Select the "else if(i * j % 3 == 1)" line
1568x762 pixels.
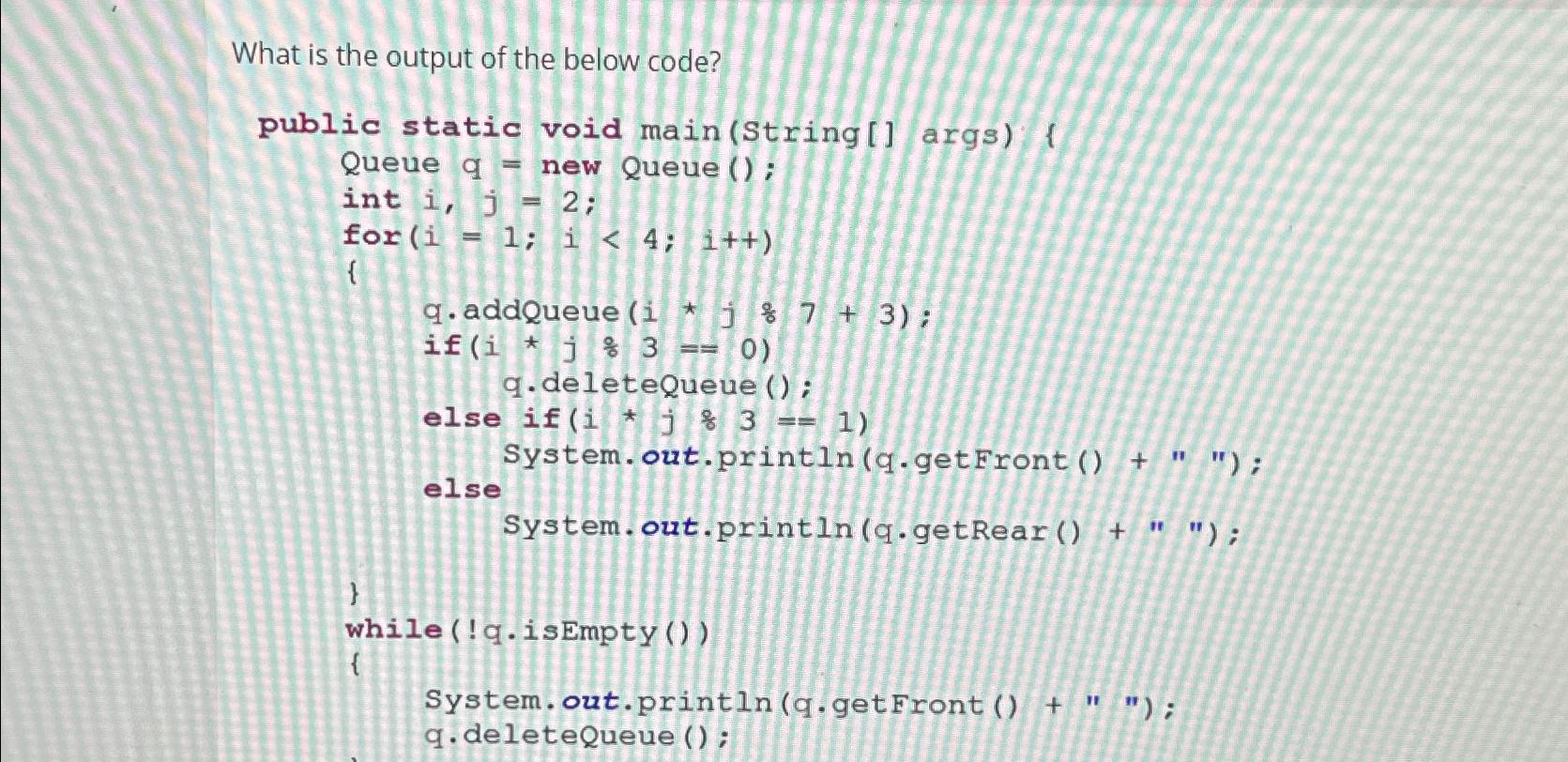point(647,420)
